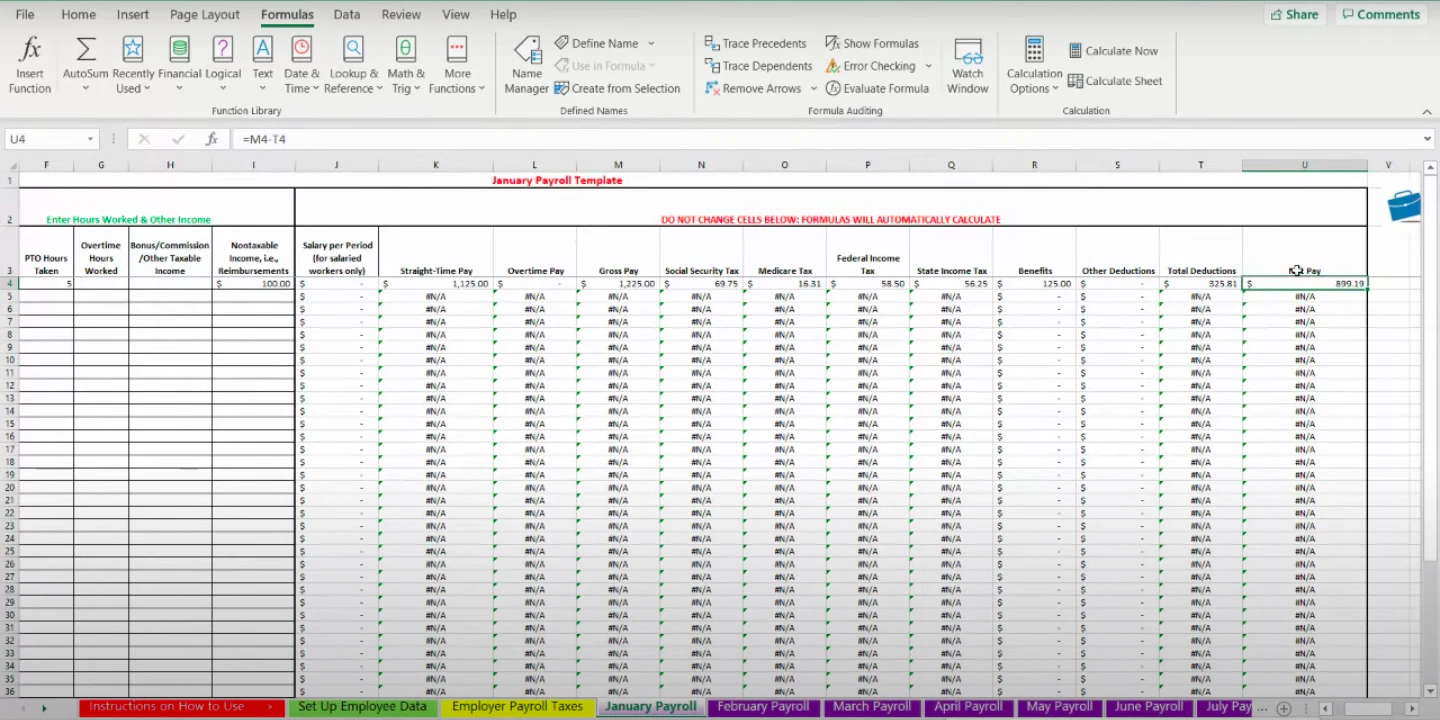Expand Error Checking dropdown arrow
This screenshot has height=720, width=1440.
(928, 66)
